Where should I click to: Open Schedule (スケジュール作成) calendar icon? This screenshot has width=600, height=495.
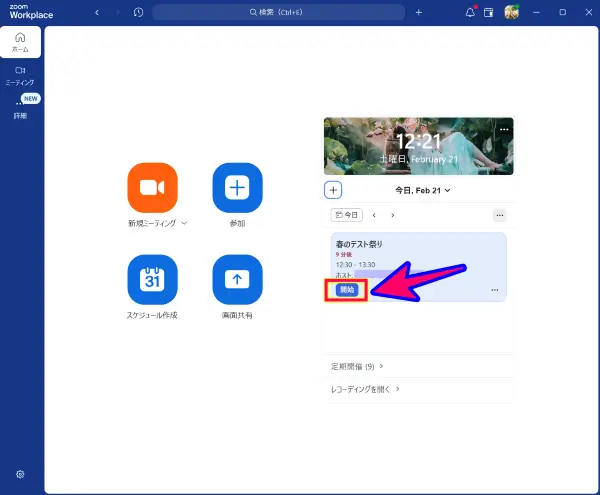152,280
